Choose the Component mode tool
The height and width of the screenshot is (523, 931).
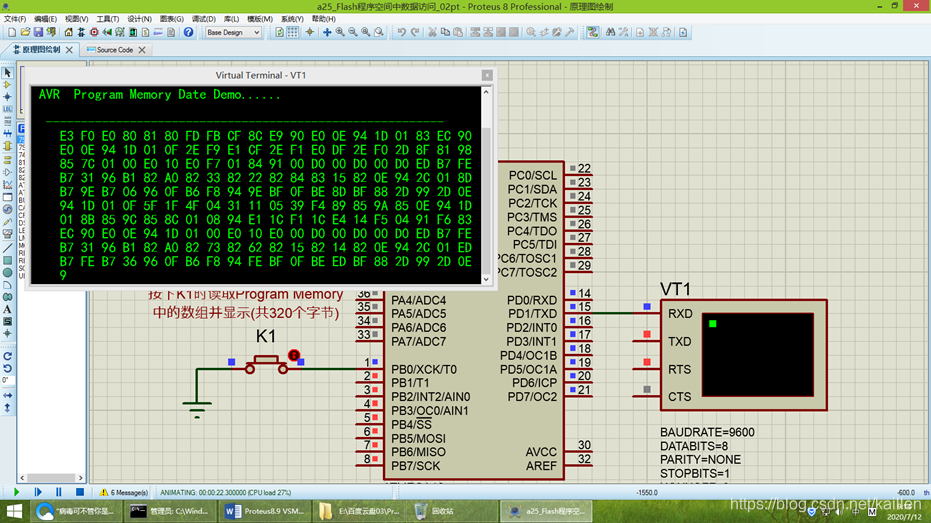(7, 84)
